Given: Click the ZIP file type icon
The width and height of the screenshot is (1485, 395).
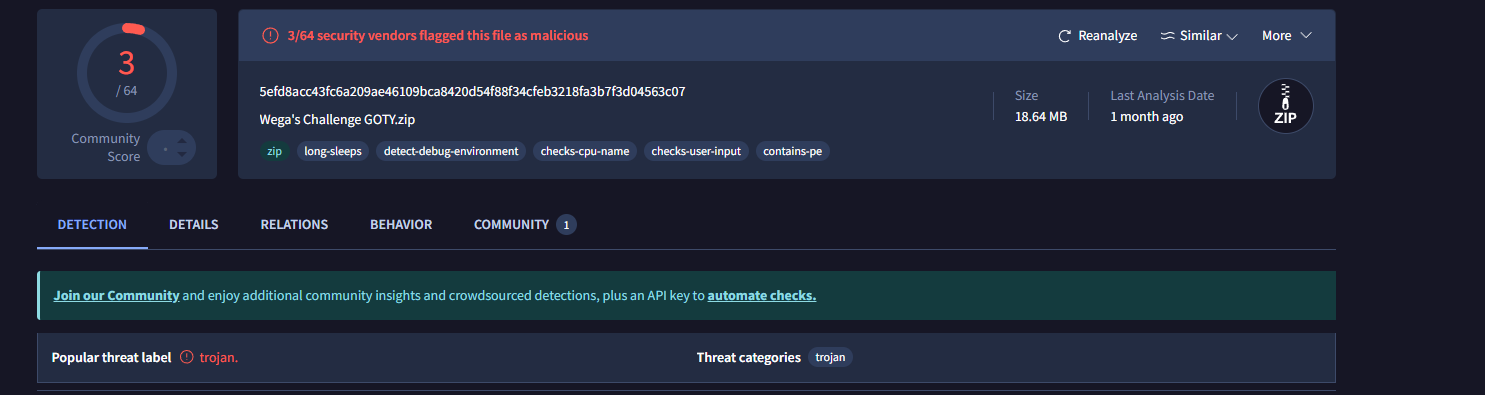Looking at the screenshot, I should 1285,106.
